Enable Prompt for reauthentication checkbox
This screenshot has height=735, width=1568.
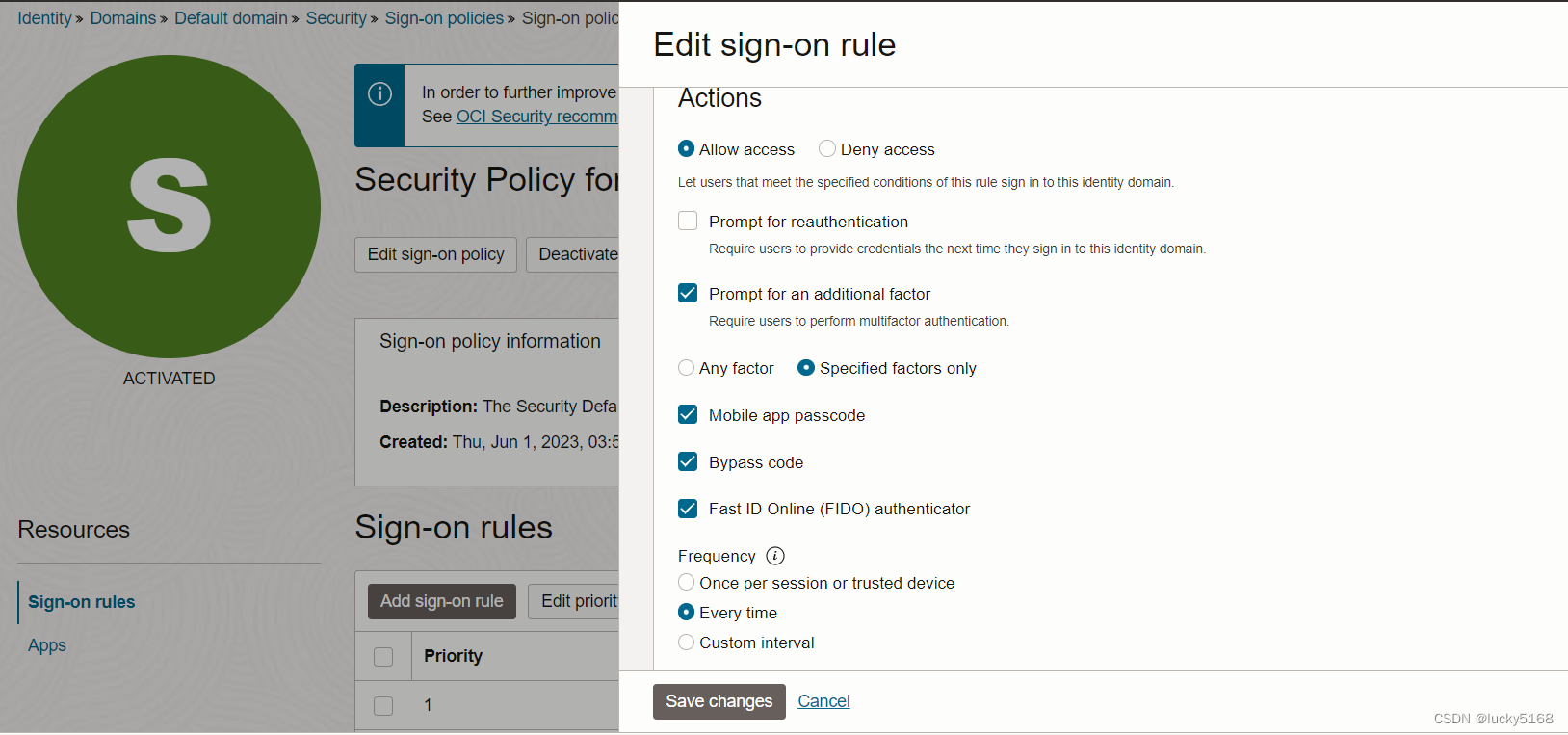tap(688, 221)
